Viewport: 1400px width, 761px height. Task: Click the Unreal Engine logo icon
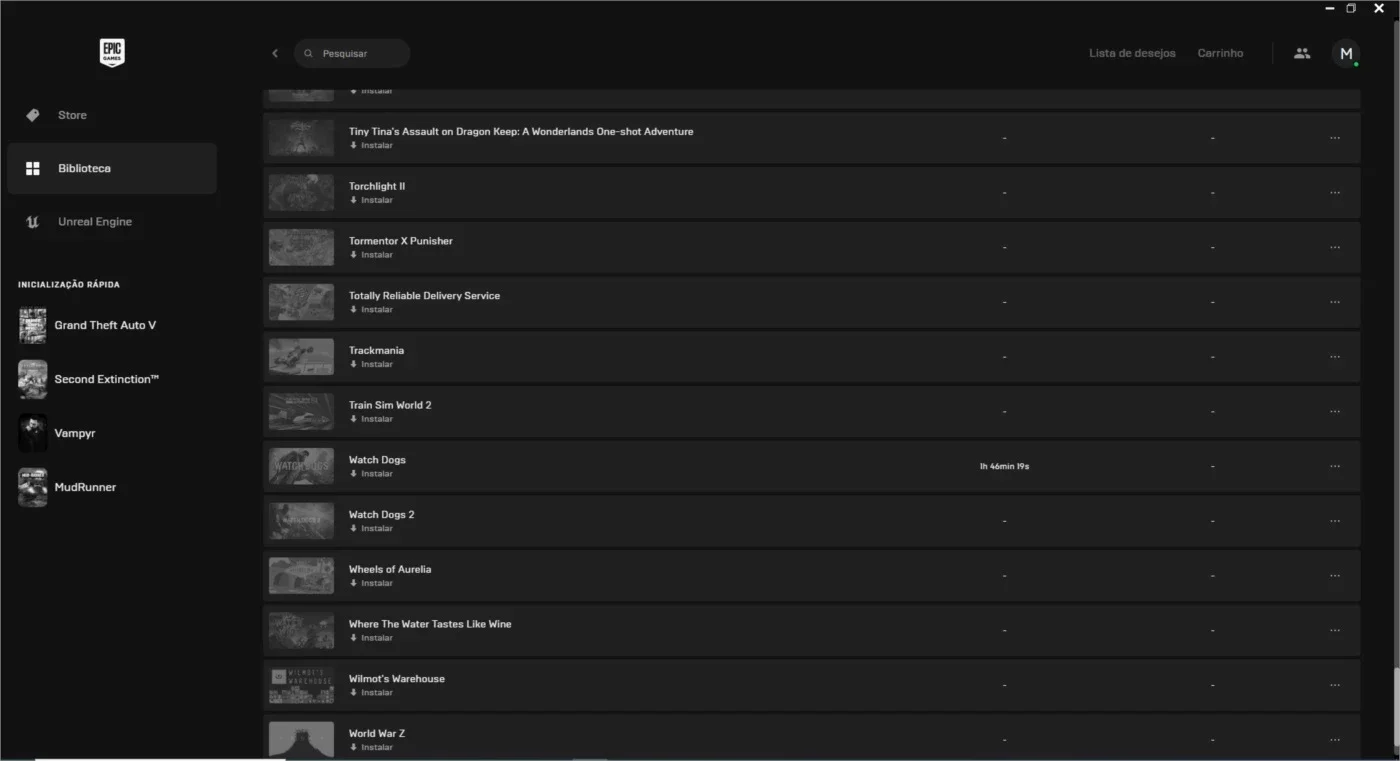point(32,222)
